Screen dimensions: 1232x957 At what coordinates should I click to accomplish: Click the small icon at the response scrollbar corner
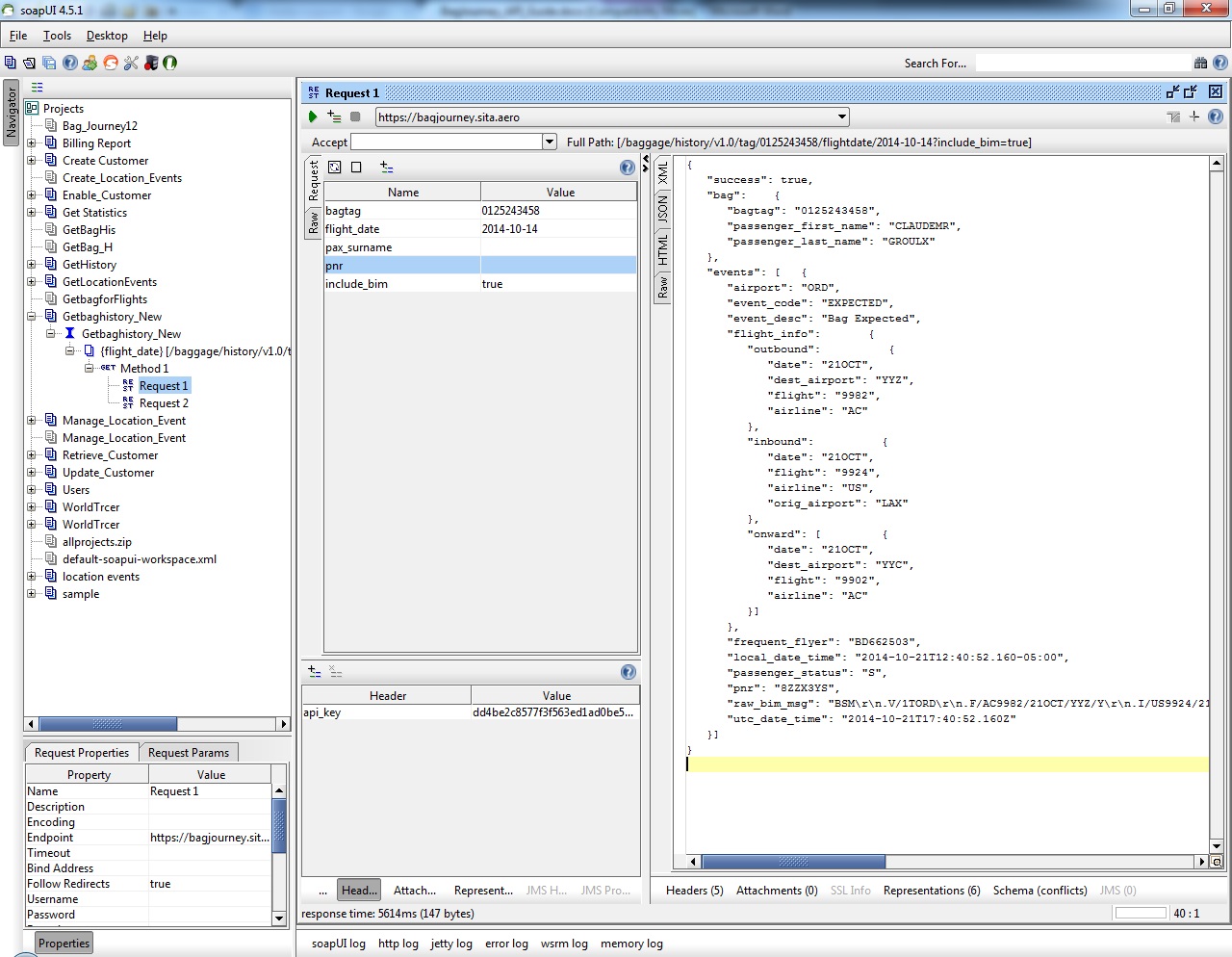tap(1217, 862)
